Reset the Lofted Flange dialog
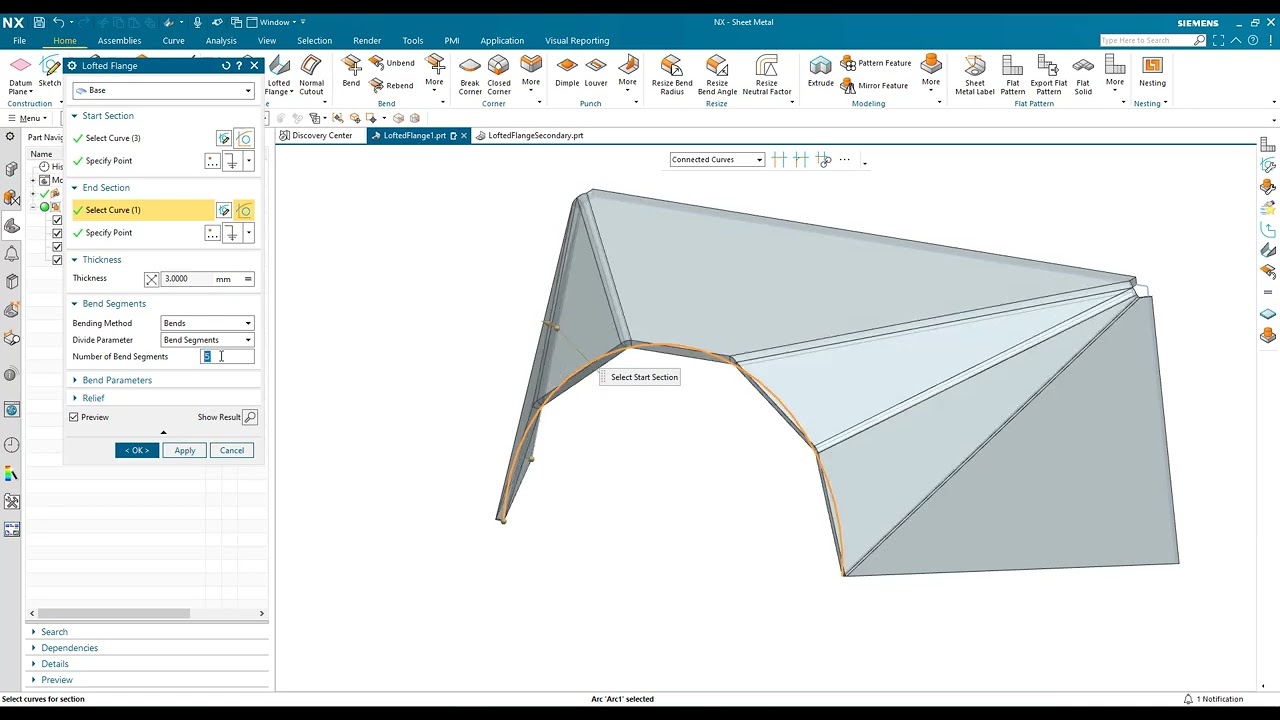The height and width of the screenshot is (720, 1280). click(x=226, y=66)
